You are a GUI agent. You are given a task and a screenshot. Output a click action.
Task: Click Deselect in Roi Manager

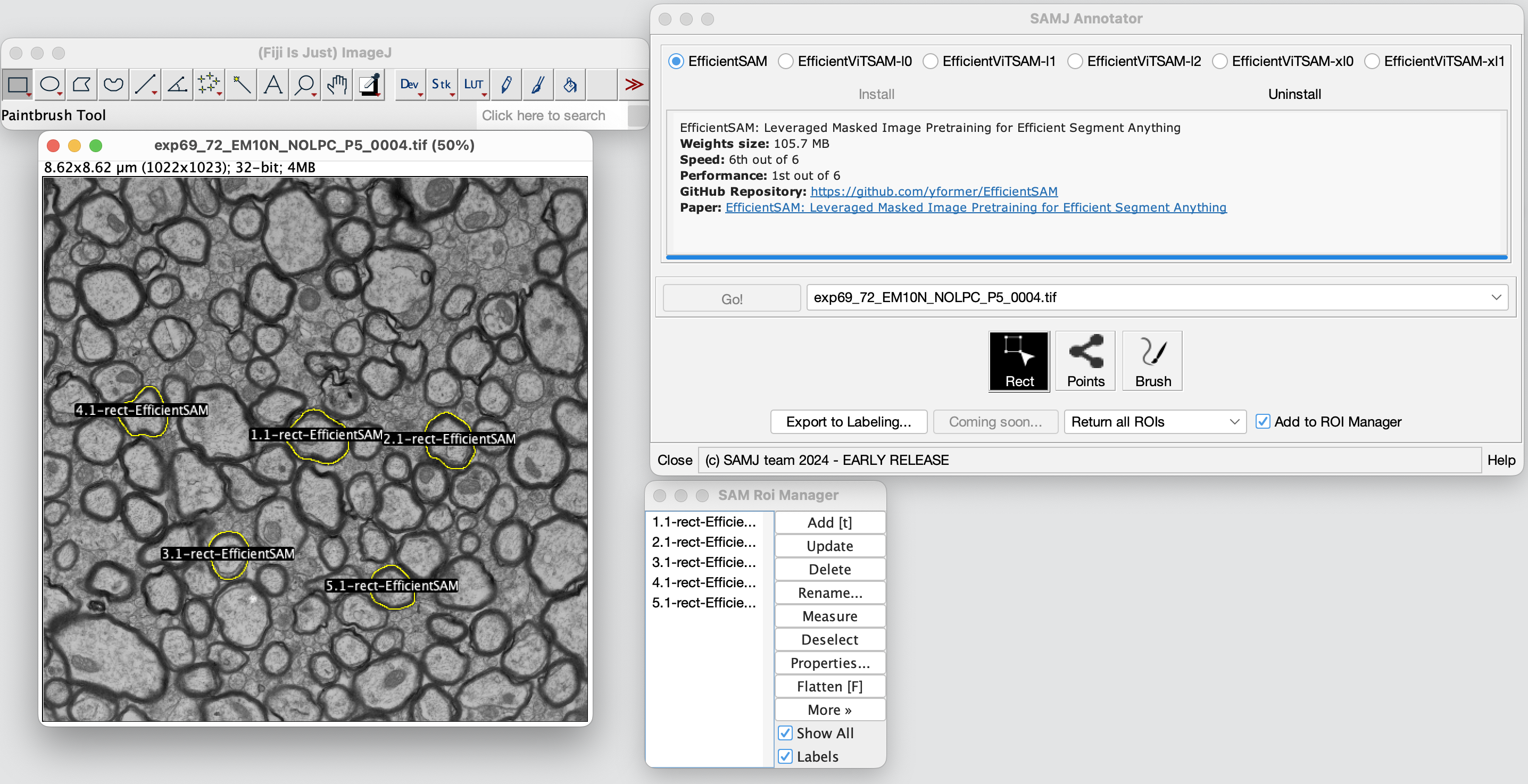[830, 640]
